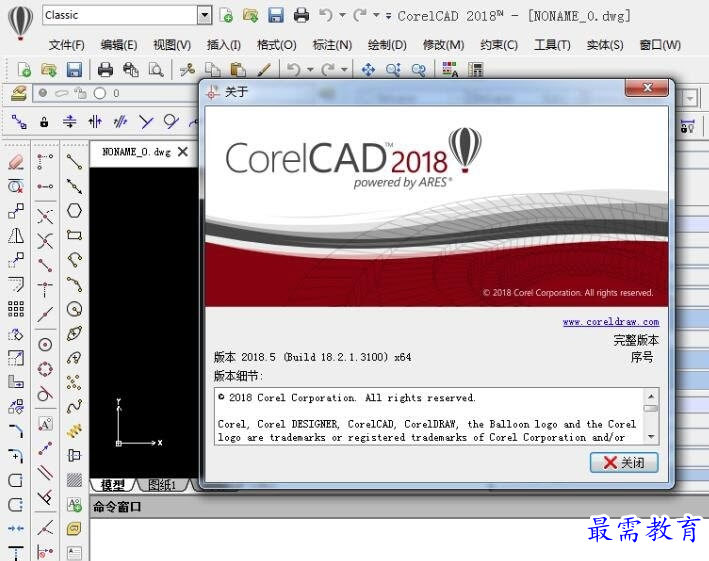The height and width of the screenshot is (561, 709).
Task: Open the www.coreldraw.com link
Action: 611,322
